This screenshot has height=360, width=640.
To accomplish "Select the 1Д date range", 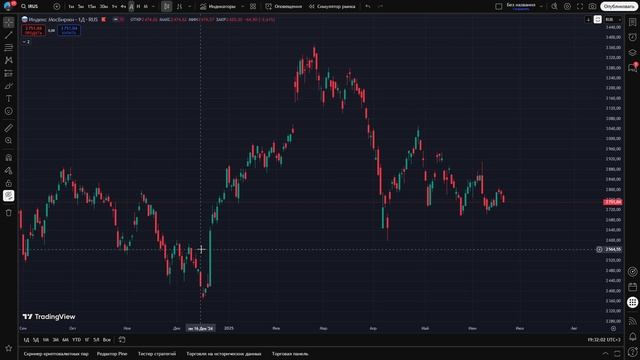I will 26,340.
